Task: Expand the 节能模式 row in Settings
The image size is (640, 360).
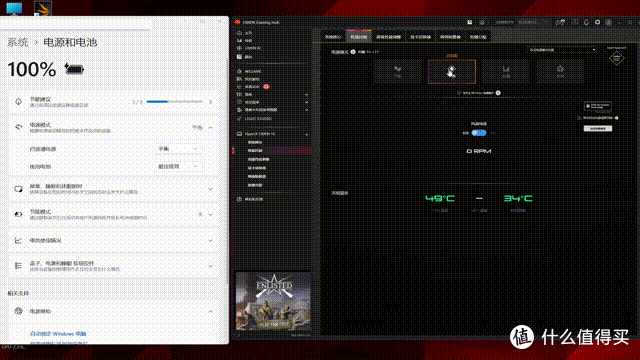Action: 211,214
